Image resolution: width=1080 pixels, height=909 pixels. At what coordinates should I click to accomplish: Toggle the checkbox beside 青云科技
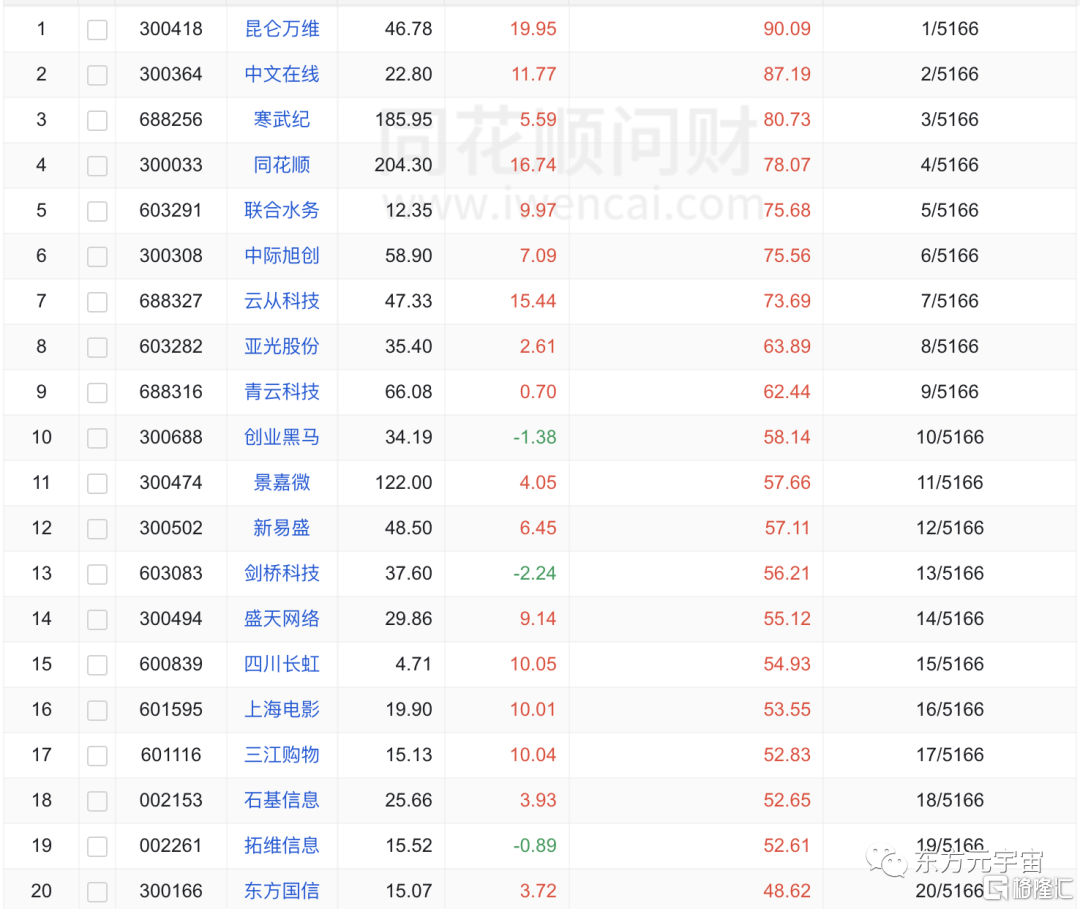click(x=97, y=393)
